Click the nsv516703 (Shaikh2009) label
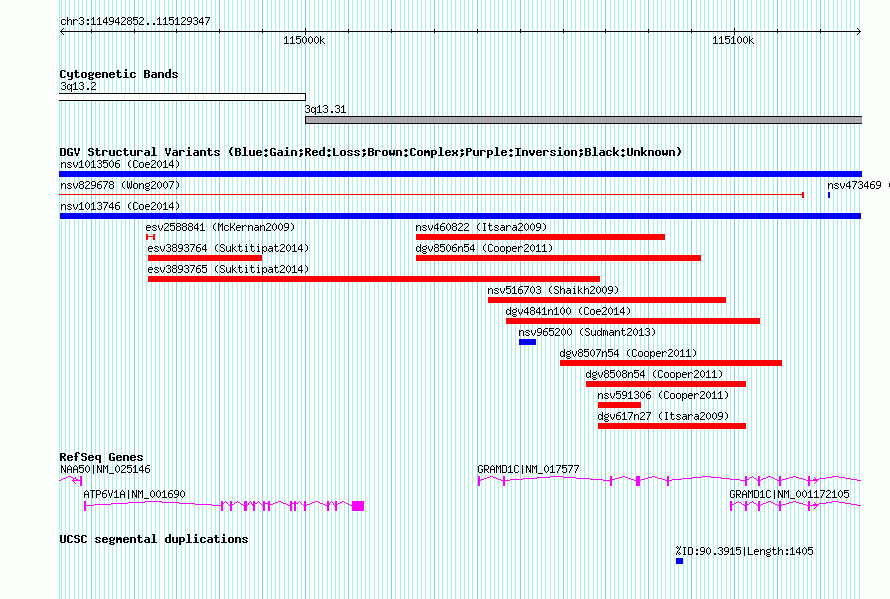 coord(553,290)
